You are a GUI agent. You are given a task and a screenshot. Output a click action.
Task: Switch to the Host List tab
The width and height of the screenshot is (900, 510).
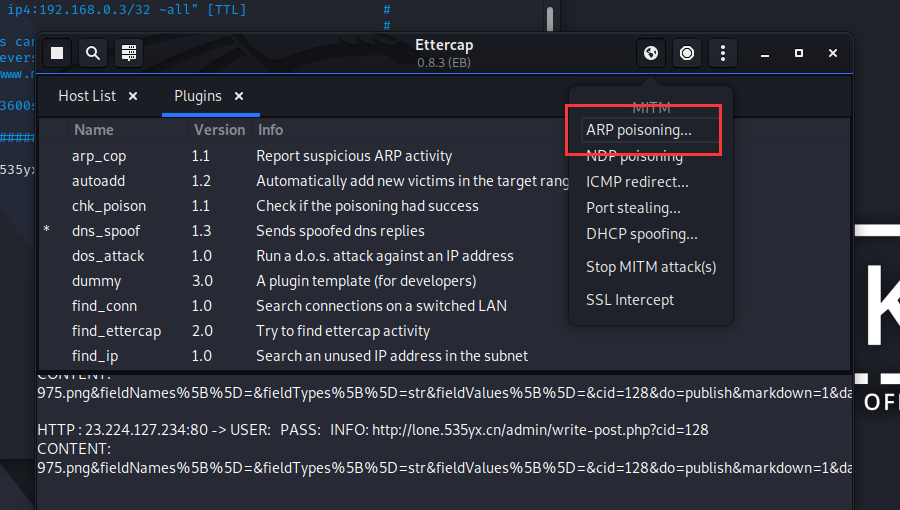(x=87, y=96)
